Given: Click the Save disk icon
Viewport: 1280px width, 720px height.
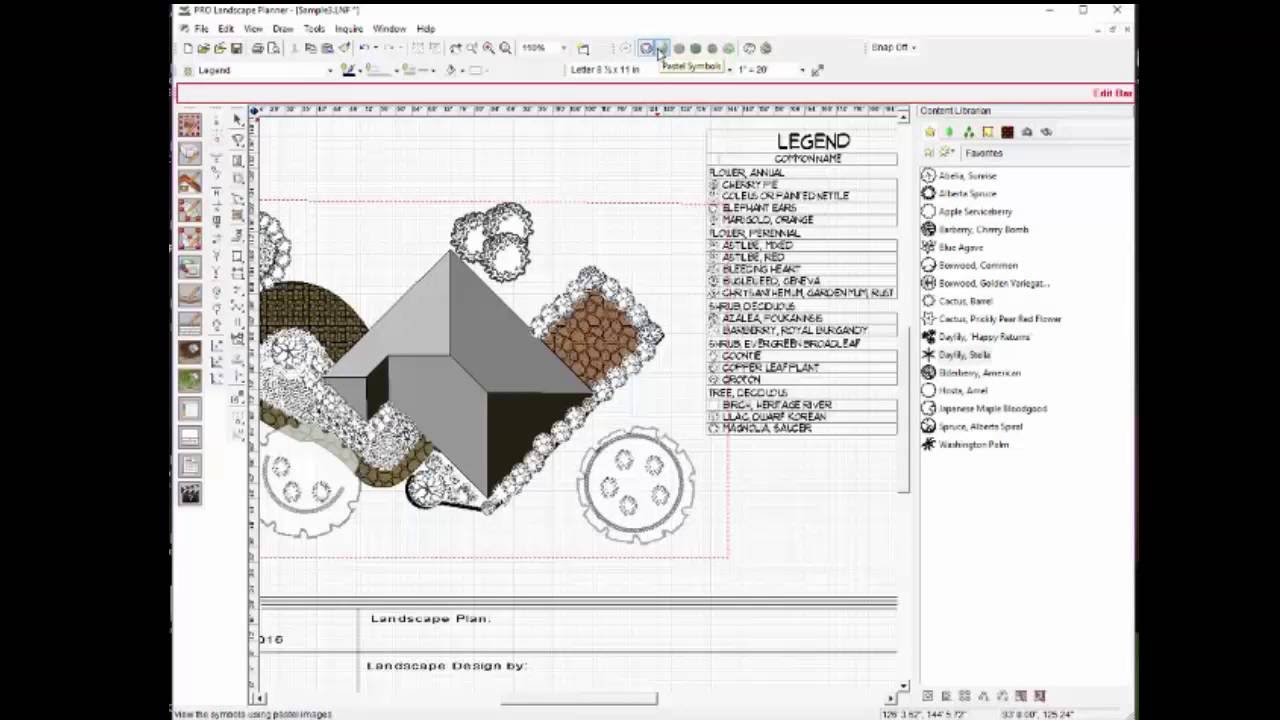Looking at the screenshot, I should click(236, 48).
